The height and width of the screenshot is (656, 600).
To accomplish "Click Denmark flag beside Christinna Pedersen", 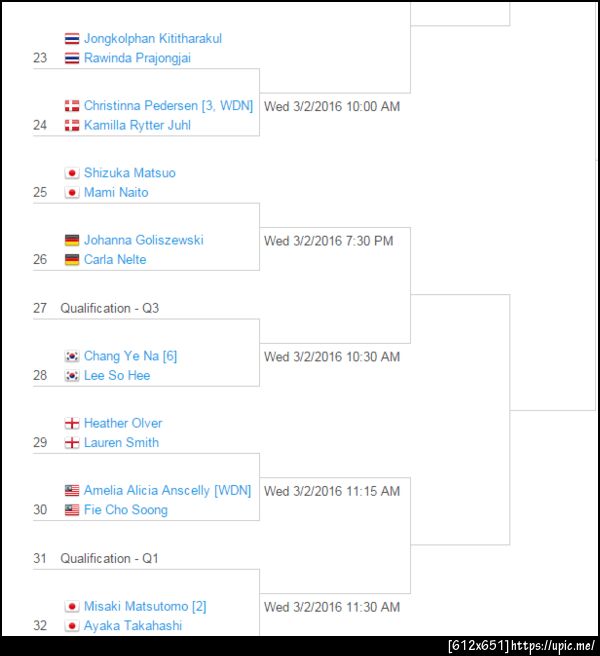I will pyautogui.click(x=72, y=106).
